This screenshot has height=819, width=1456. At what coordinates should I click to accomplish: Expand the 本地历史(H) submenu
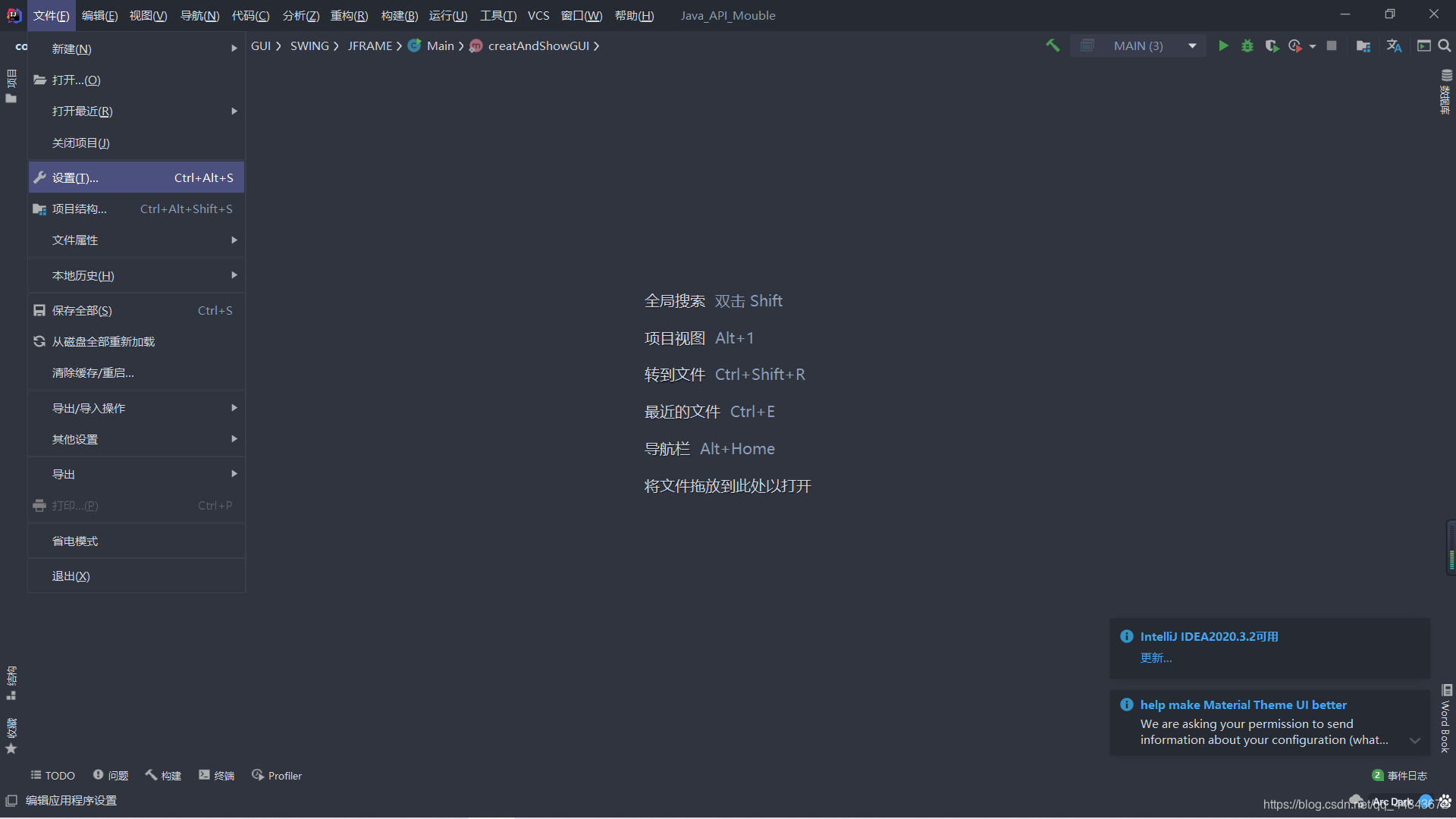pos(136,275)
